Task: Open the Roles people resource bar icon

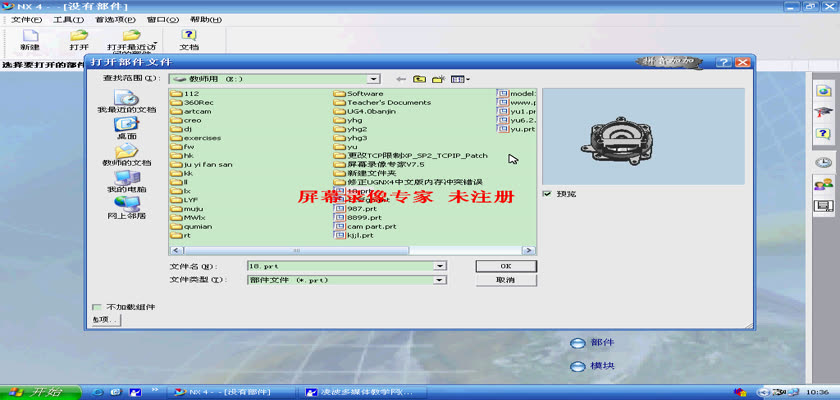Action: (823, 184)
